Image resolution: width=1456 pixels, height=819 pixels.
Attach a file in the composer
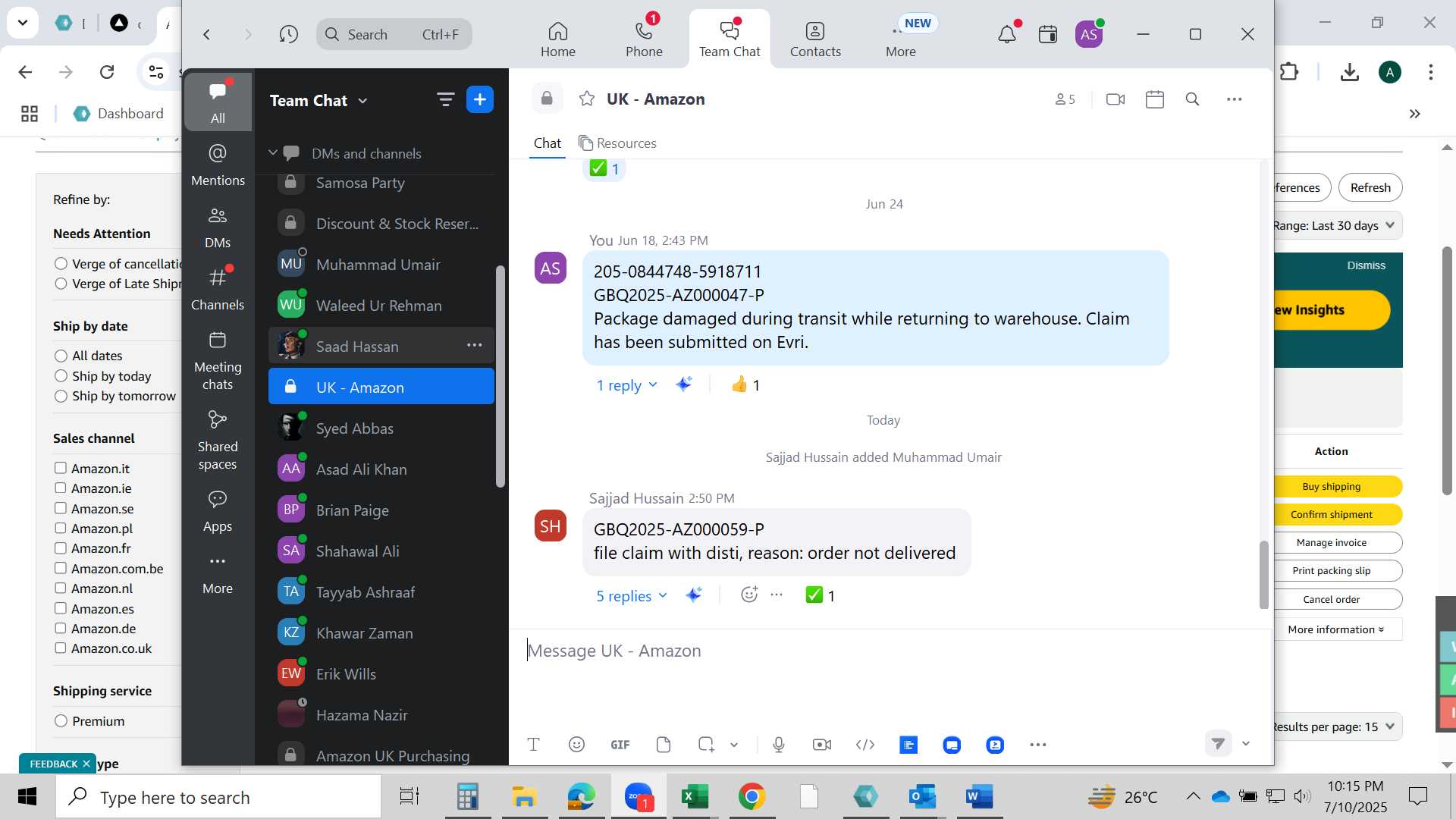pos(663,745)
